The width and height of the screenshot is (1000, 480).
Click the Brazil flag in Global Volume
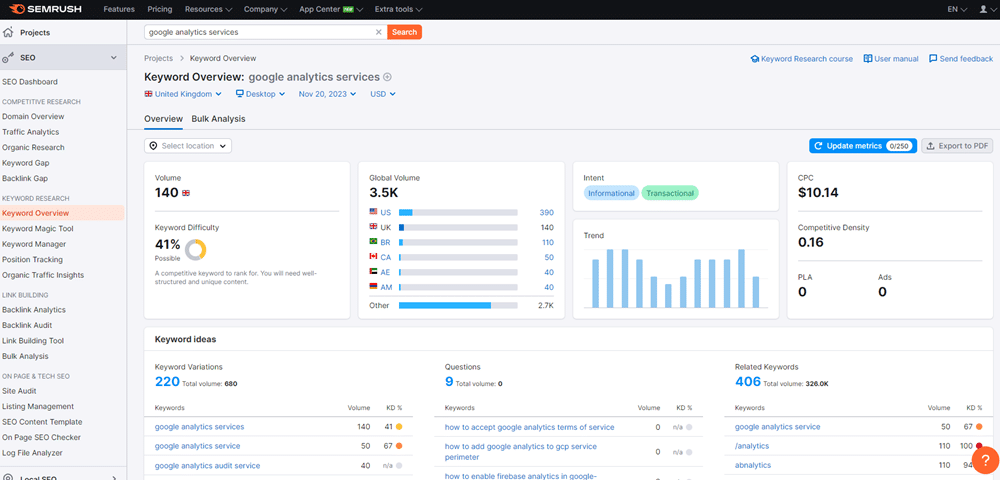pos(373,242)
